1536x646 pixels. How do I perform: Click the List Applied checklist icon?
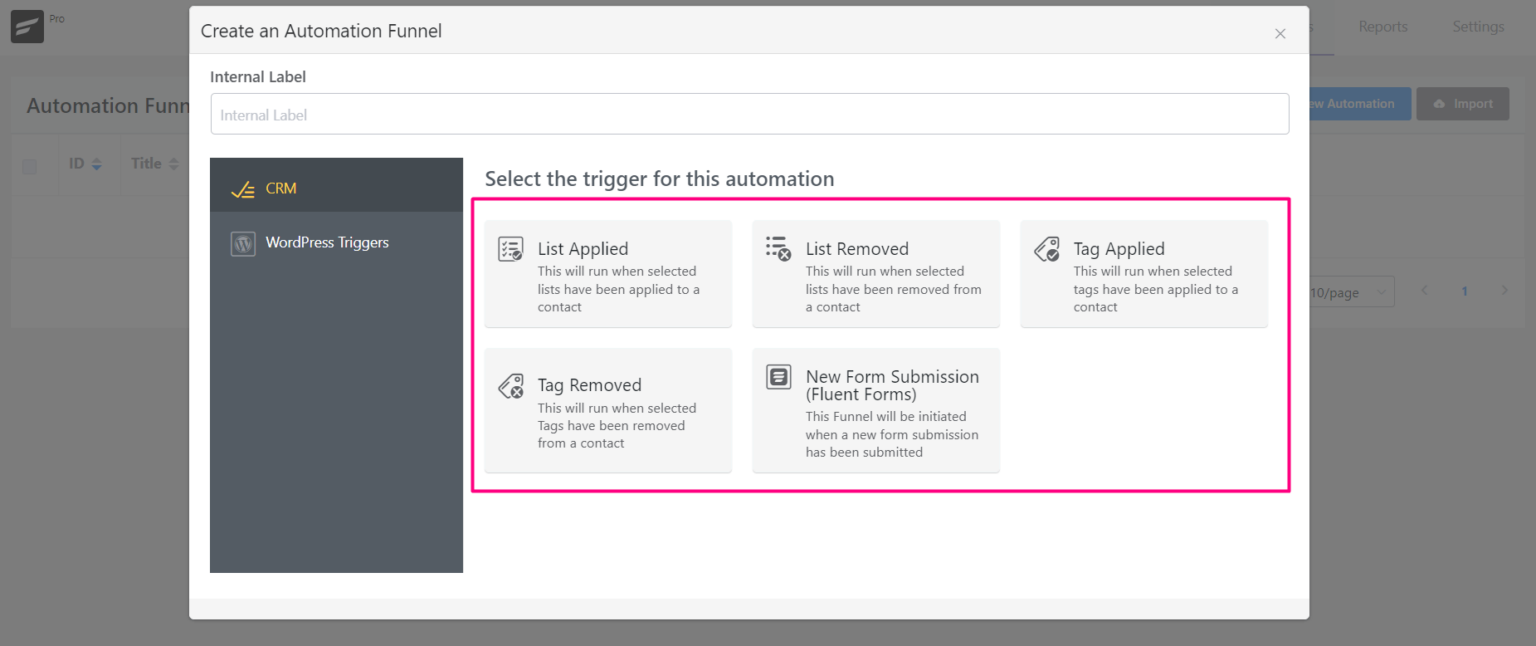click(x=510, y=249)
